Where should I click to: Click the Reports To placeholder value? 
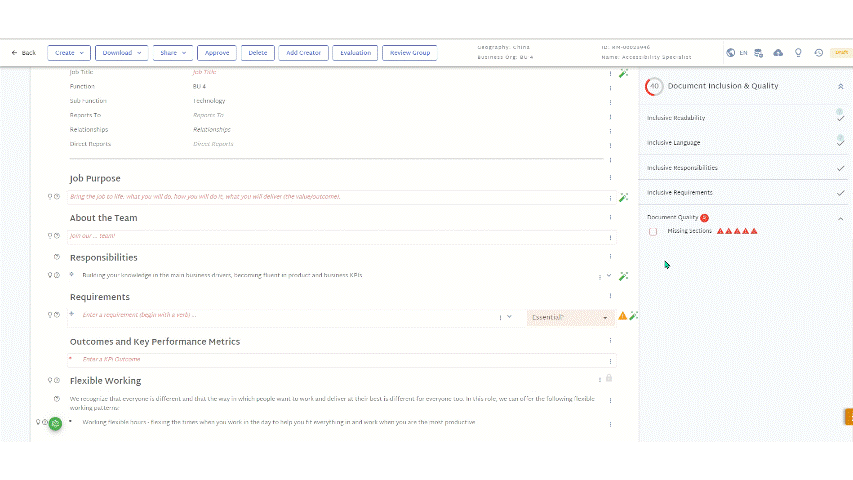(208, 115)
